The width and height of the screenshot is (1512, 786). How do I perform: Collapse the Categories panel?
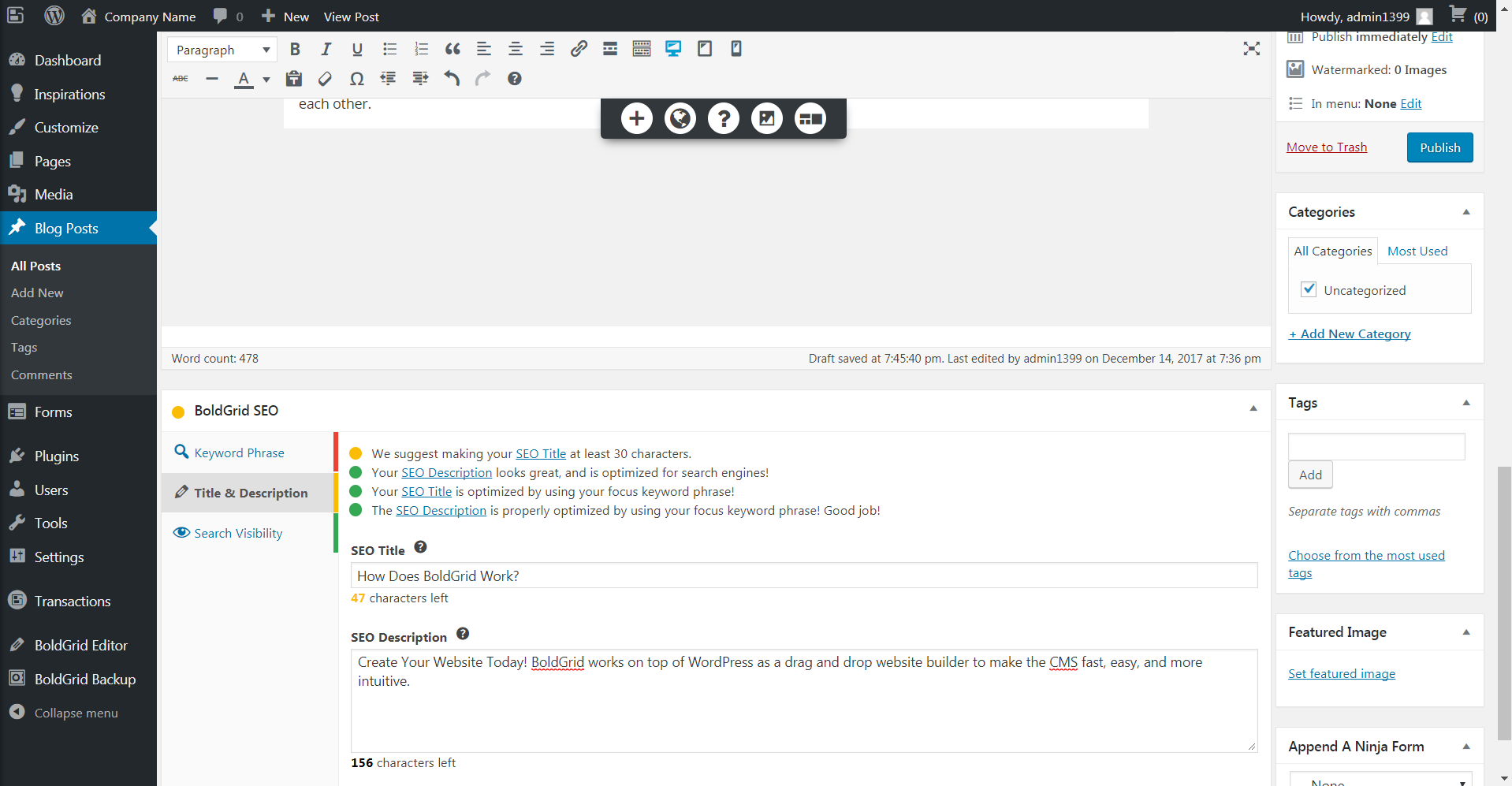click(1466, 212)
